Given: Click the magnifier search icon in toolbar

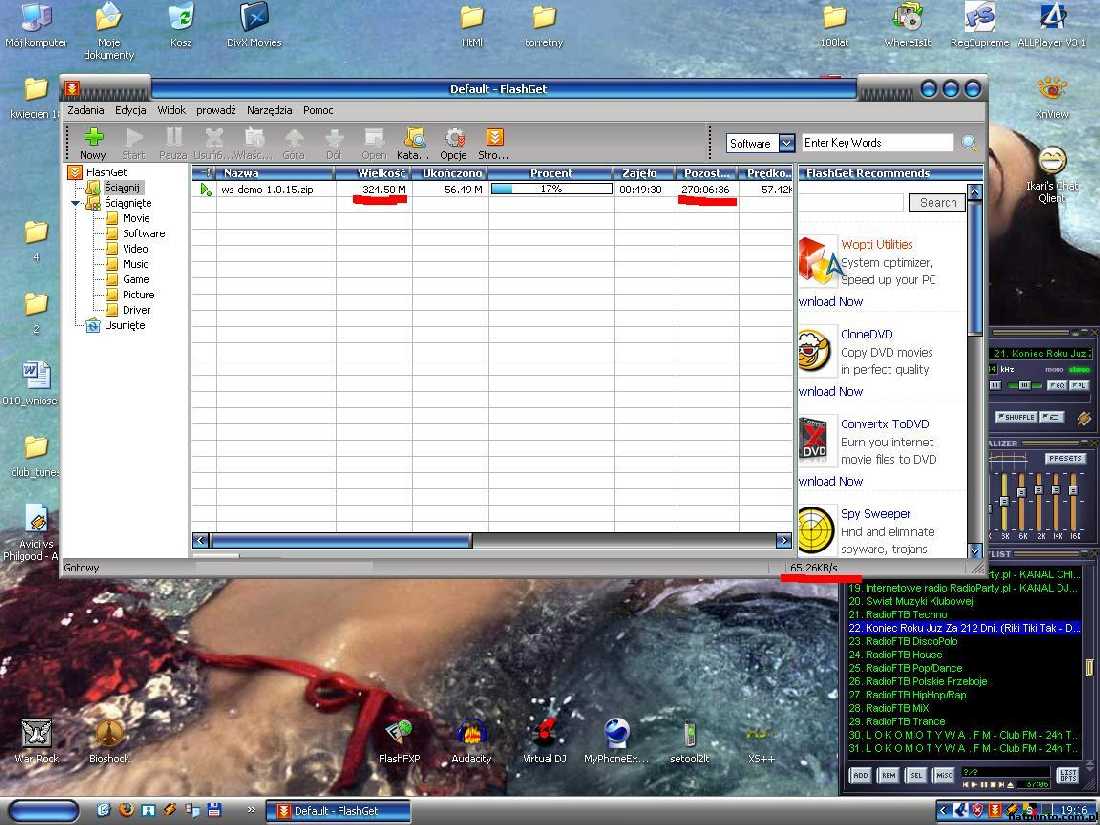Looking at the screenshot, I should click(x=970, y=143).
